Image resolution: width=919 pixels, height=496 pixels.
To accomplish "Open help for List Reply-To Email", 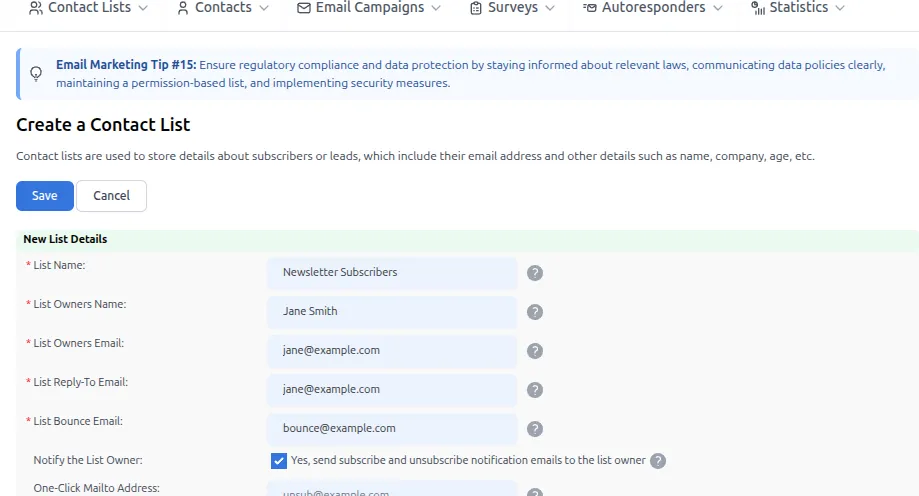I will coord(535,390).
